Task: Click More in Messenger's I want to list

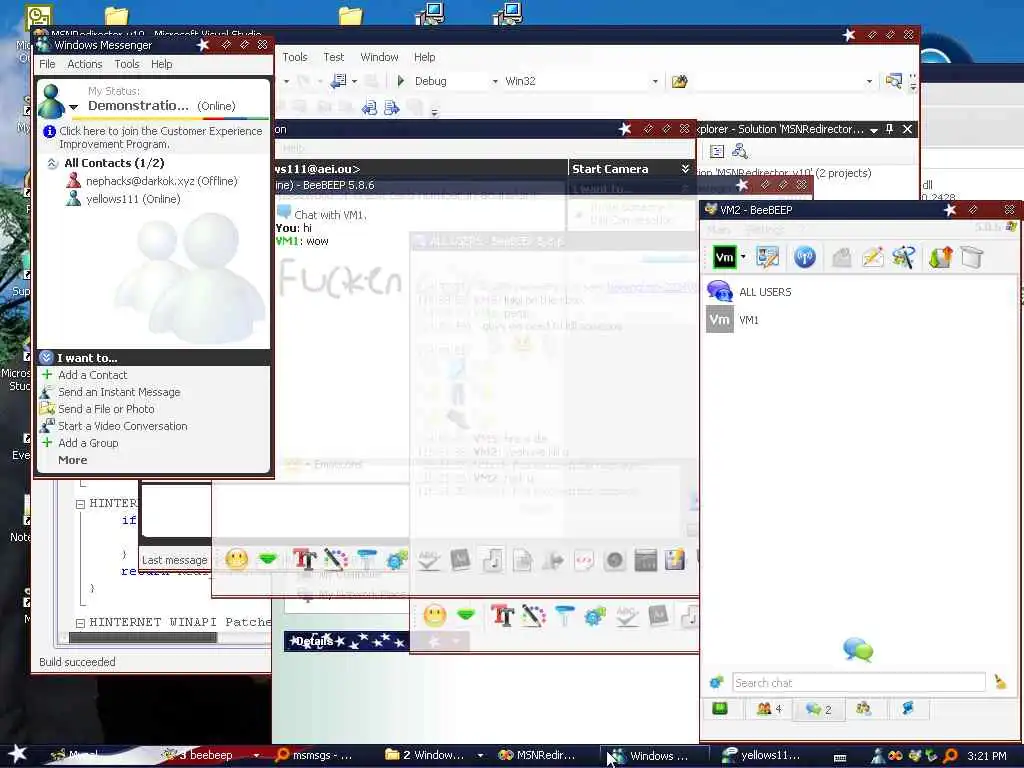Action: (x=72, y=460)
